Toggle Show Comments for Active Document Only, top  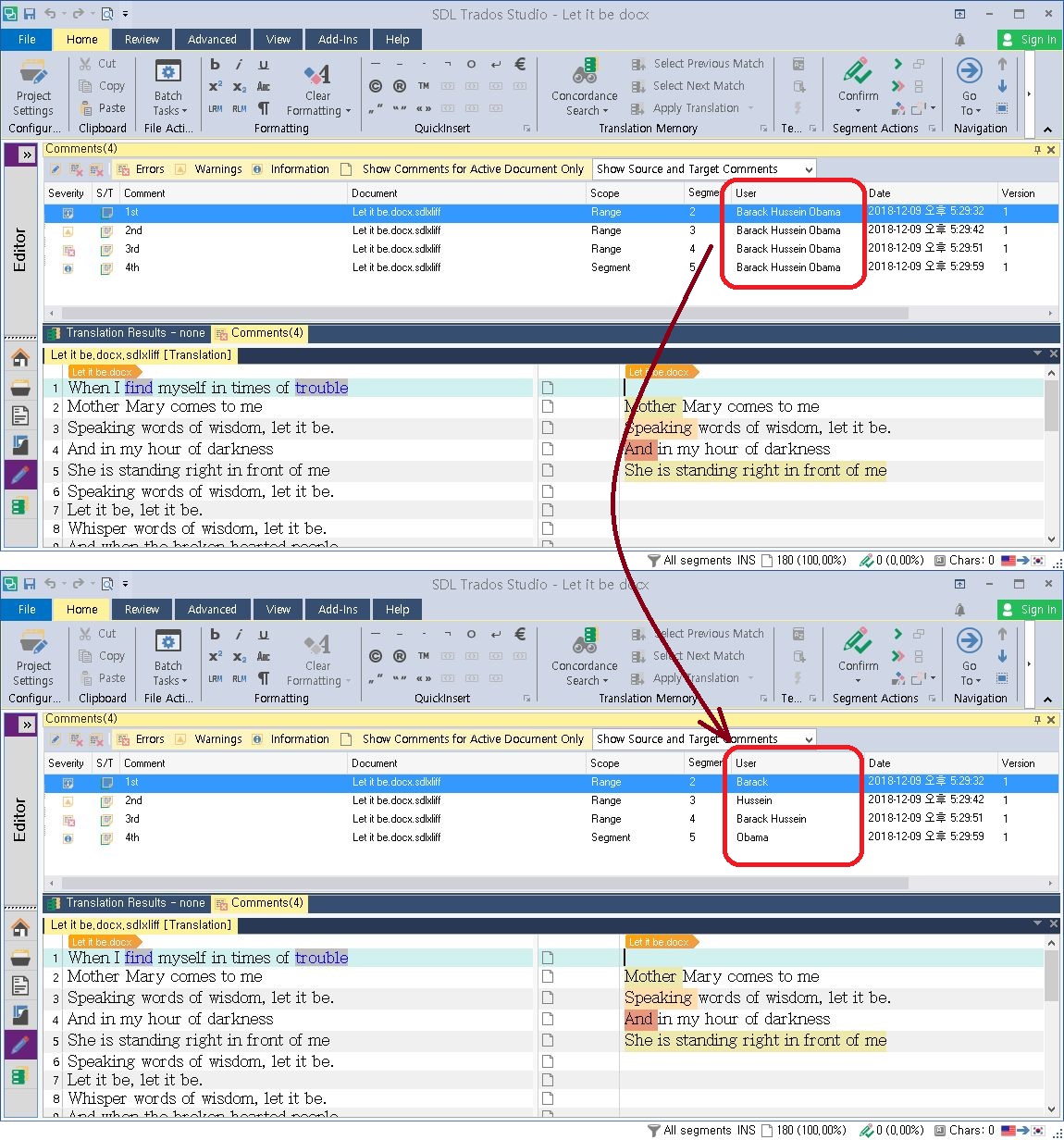click(x=462, y=169)
